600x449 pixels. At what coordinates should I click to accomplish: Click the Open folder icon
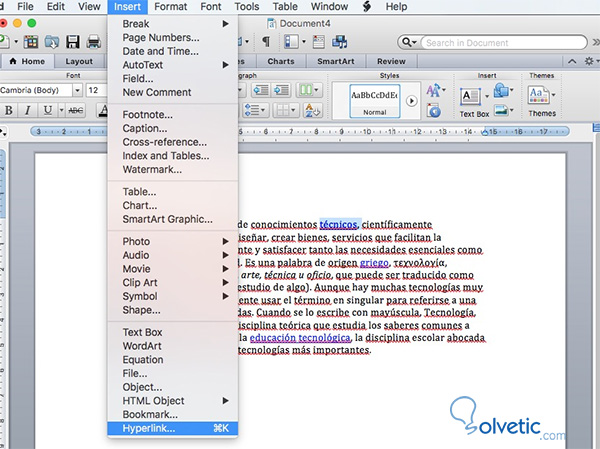coord(52,41)
